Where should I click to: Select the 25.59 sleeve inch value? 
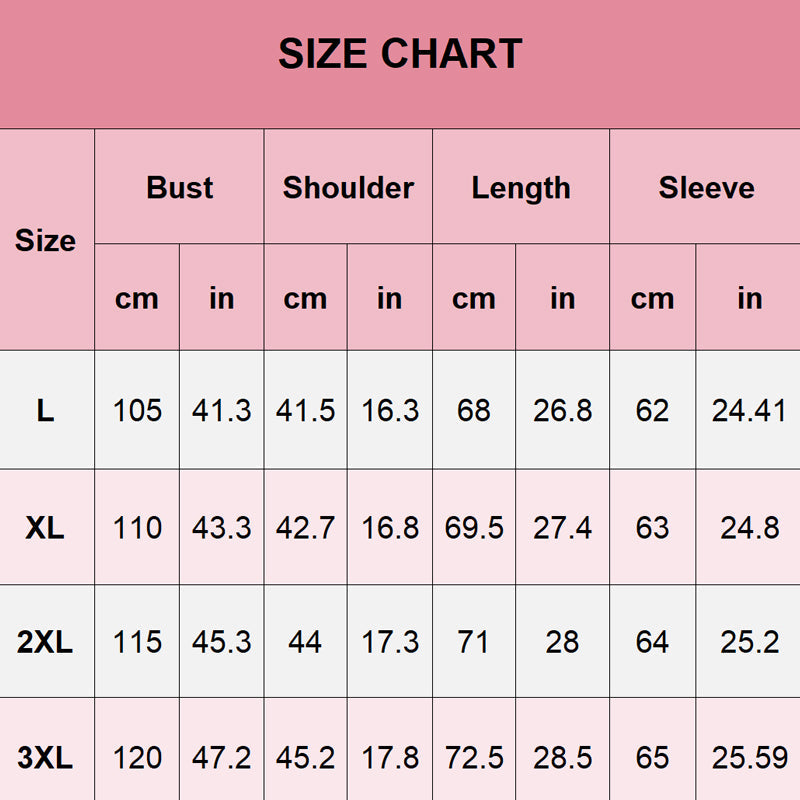[749, 759]
